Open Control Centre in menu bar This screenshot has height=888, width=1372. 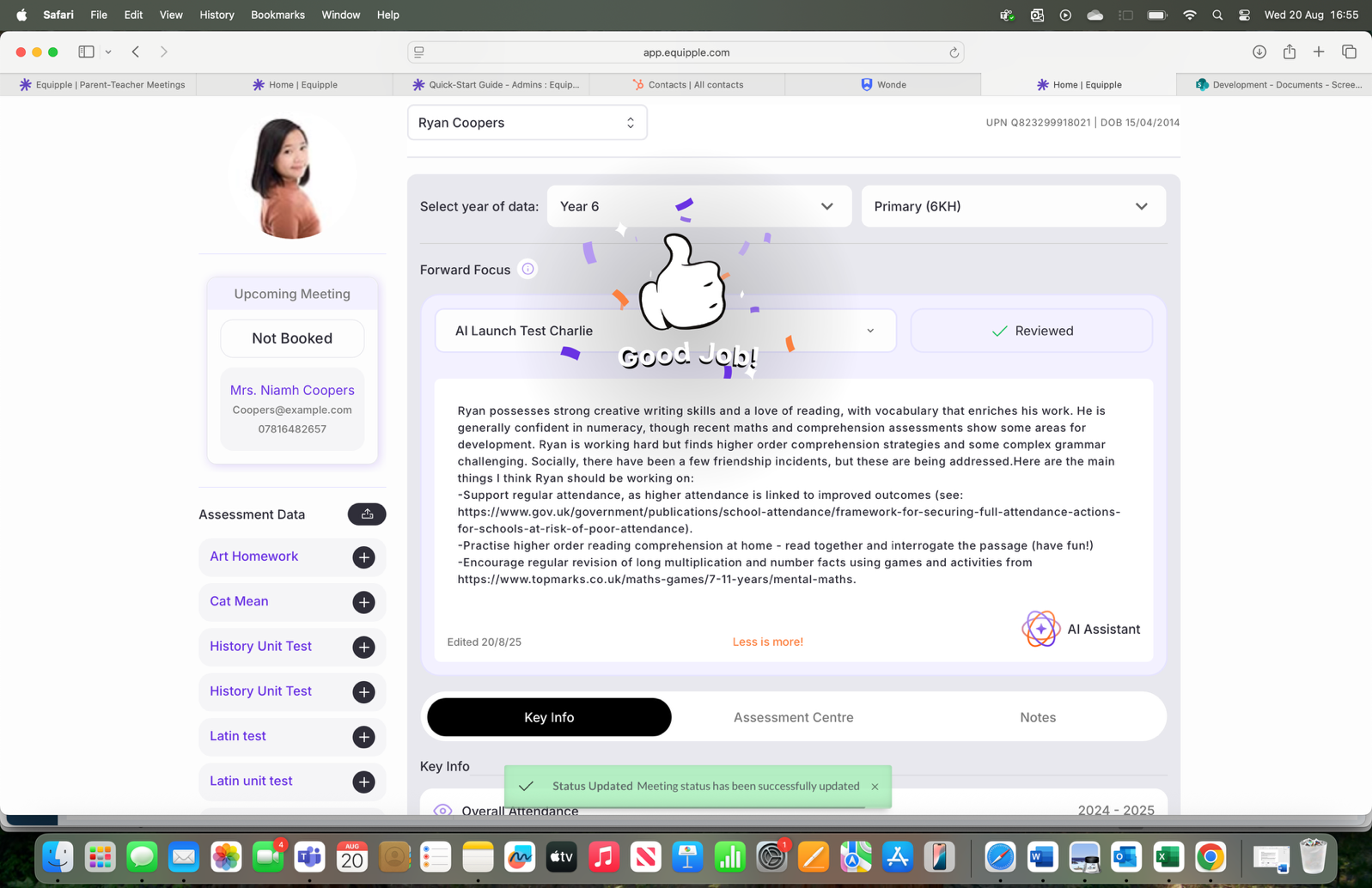1244,15
